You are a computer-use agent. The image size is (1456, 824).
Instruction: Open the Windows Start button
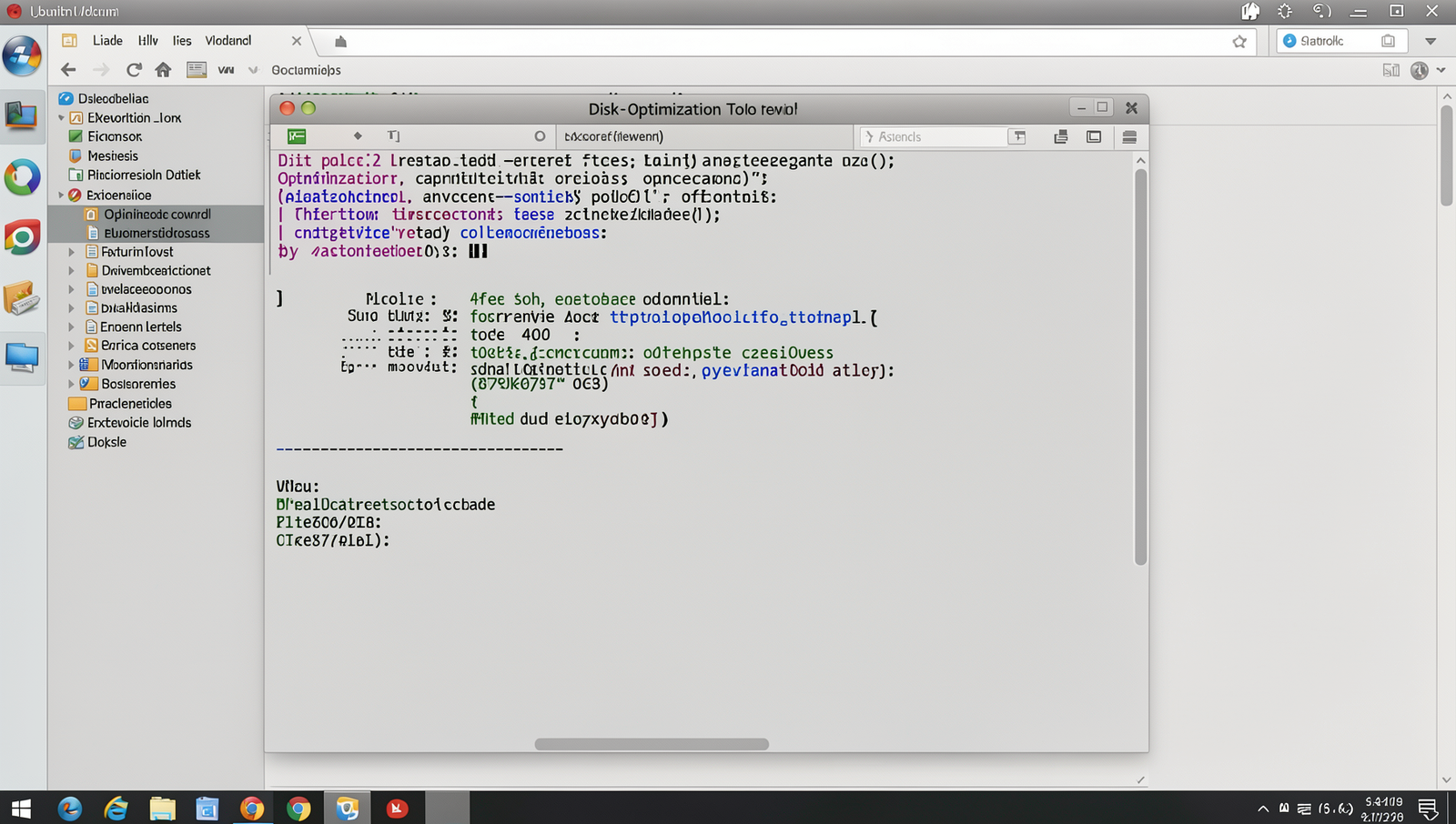(x=21, y=808)
